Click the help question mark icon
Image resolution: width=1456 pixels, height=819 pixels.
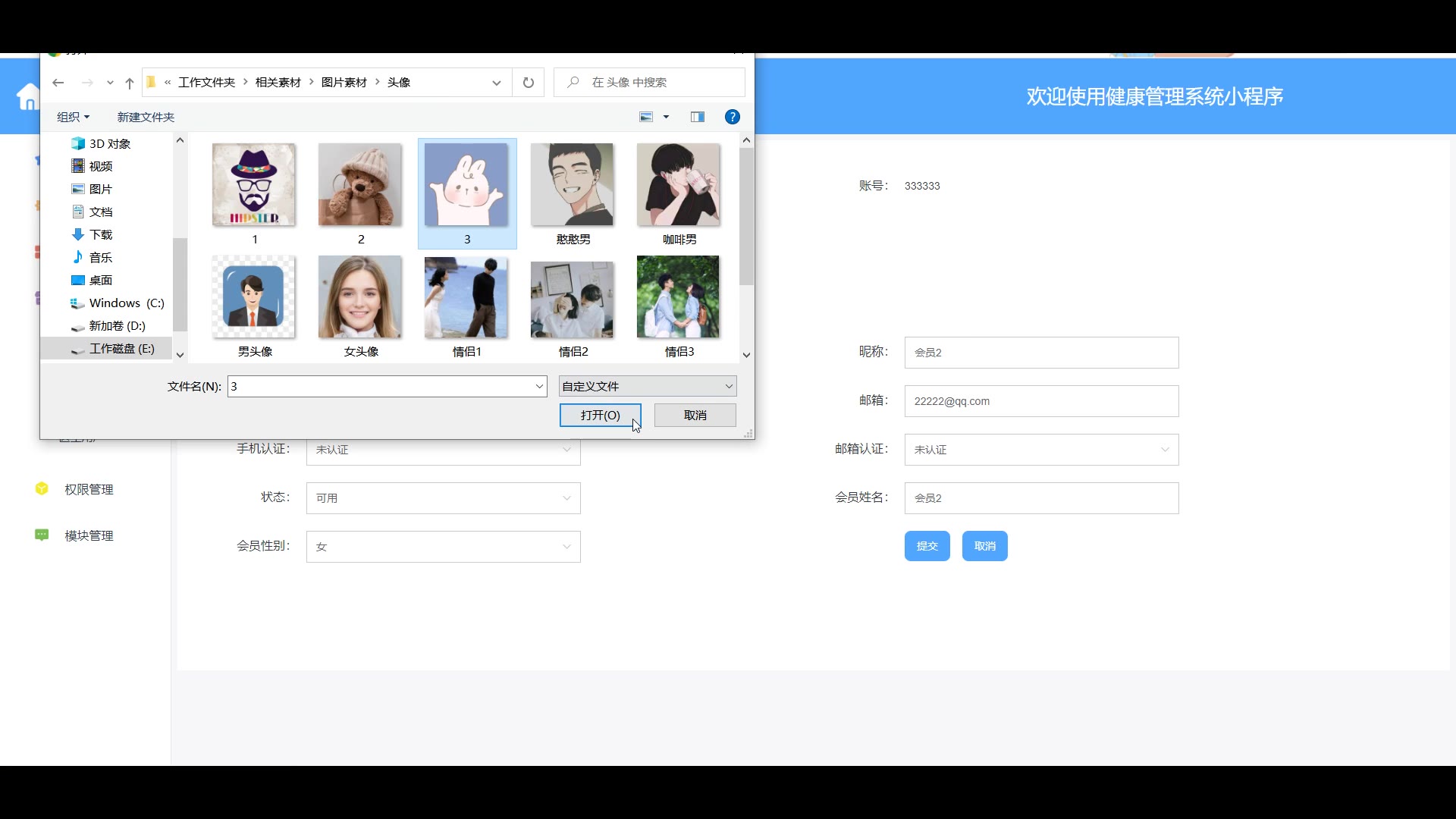tap(732, 117)
